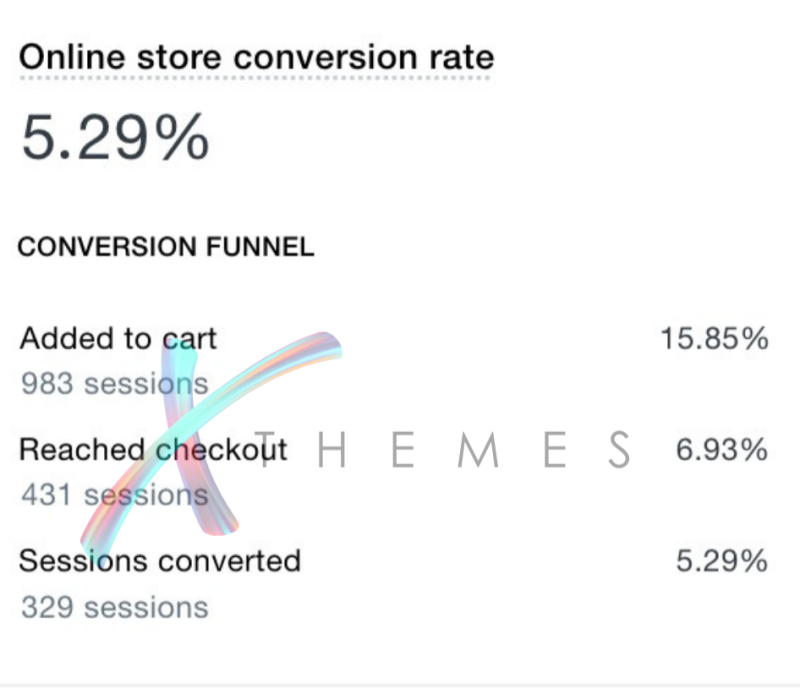This screenshot has height=700, width=800.
Task: Select the 15.85% added to cart percentage
Action: [714, 339]
